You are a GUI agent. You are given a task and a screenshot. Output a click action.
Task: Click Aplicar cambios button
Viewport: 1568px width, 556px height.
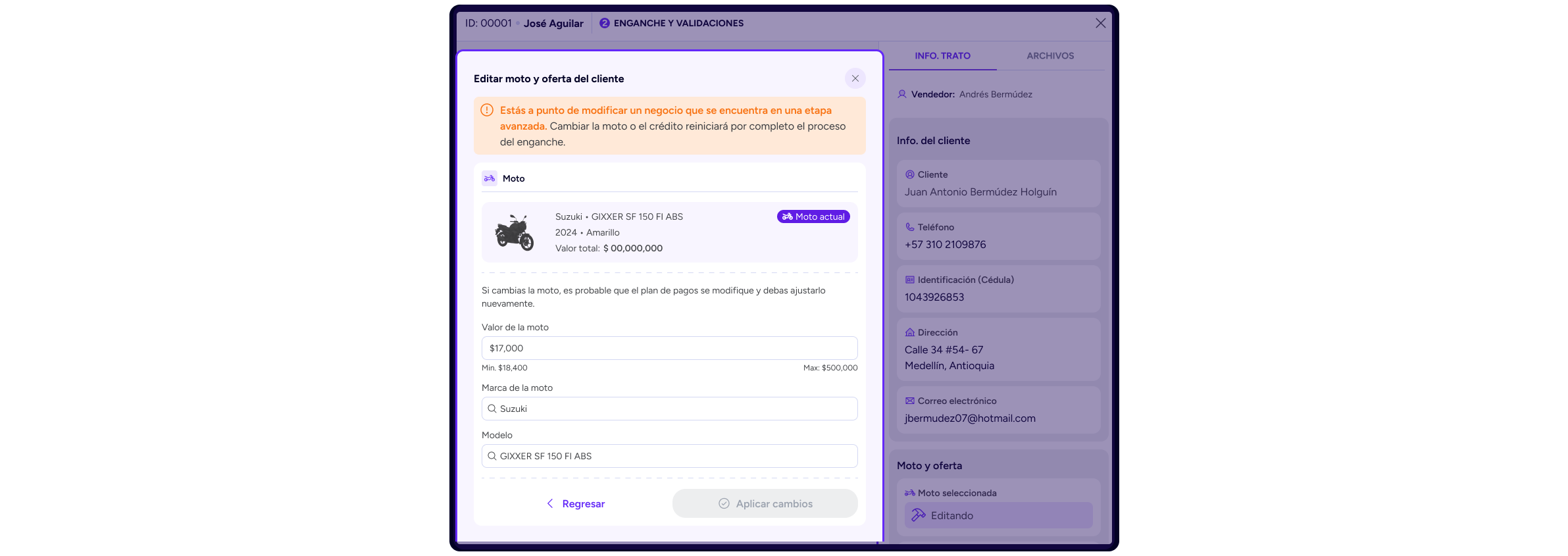click(765, 503)
